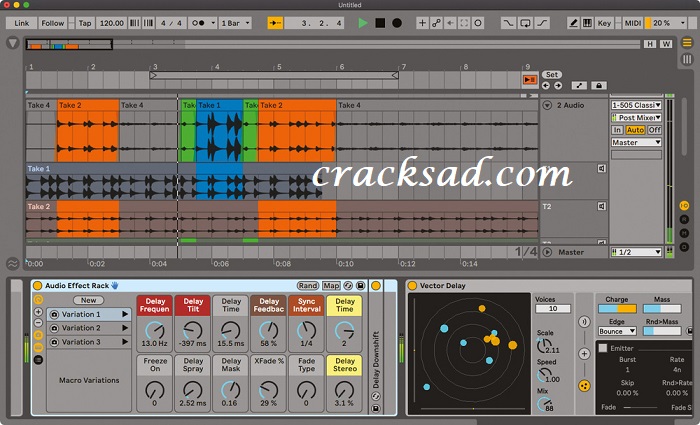Click the Set locator button
700x425 pixels.
pos(552,75)
